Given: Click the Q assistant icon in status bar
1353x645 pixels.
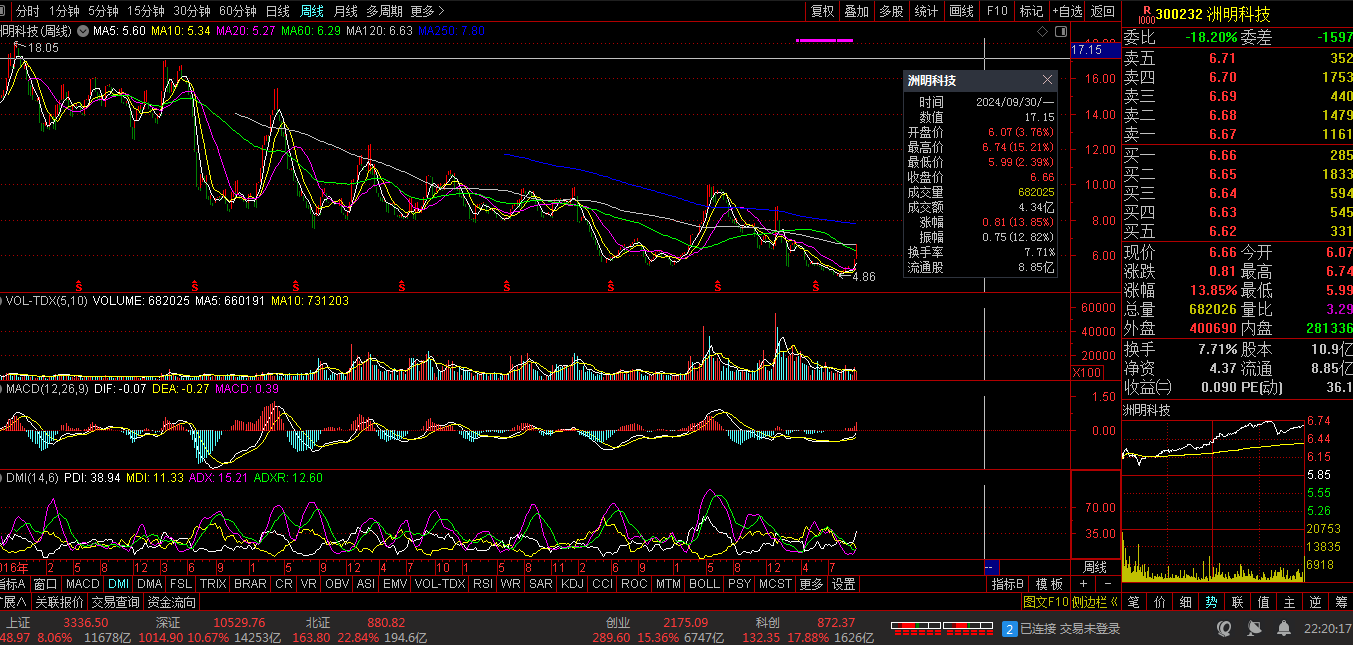Looking at the screenshot, I should click(1224, 628).
